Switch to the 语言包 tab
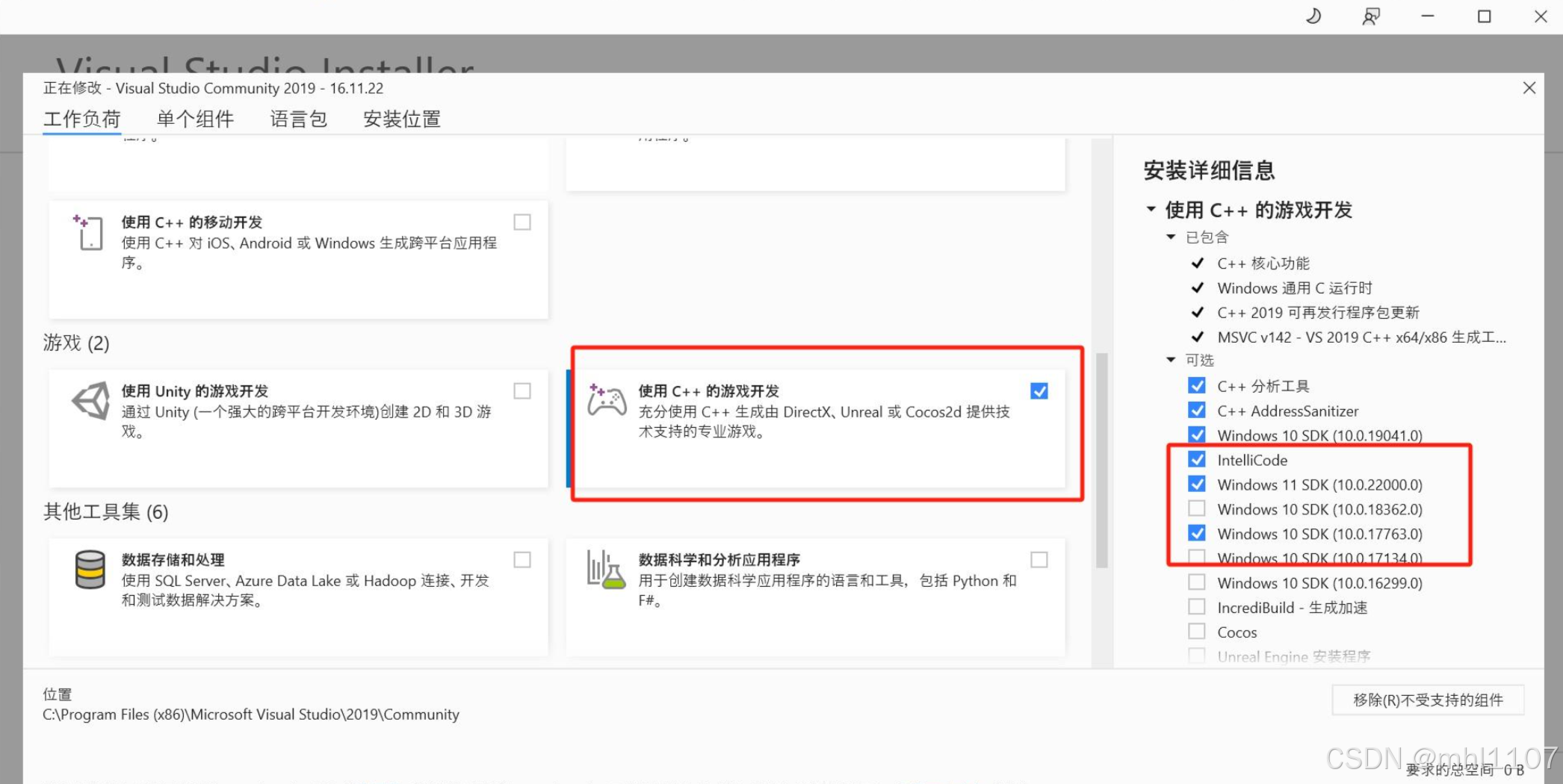 pyautogui.click(x=299, y=119)
